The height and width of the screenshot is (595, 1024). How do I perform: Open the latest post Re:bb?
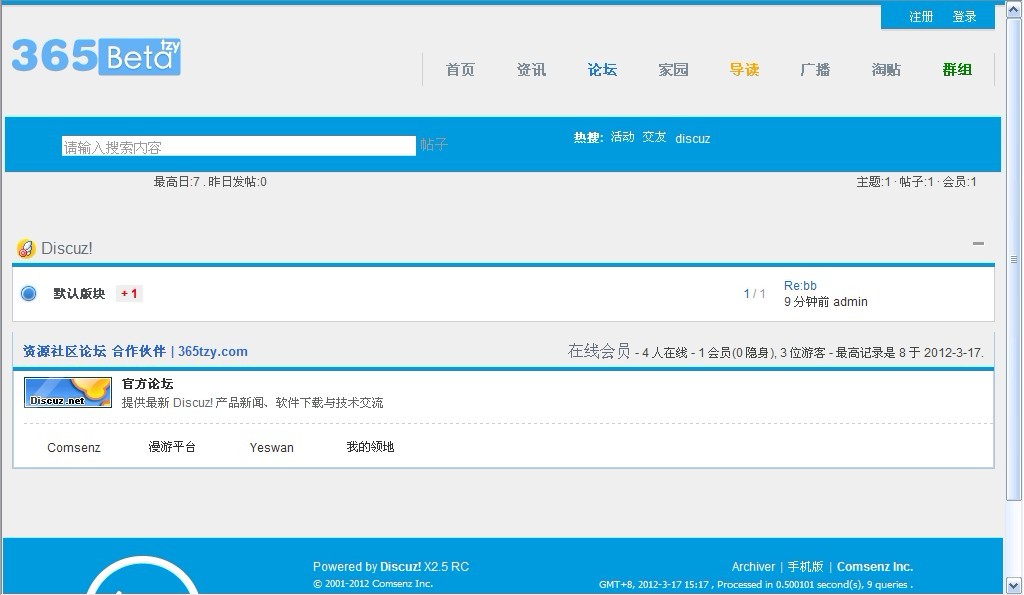(x=800, y=285)
